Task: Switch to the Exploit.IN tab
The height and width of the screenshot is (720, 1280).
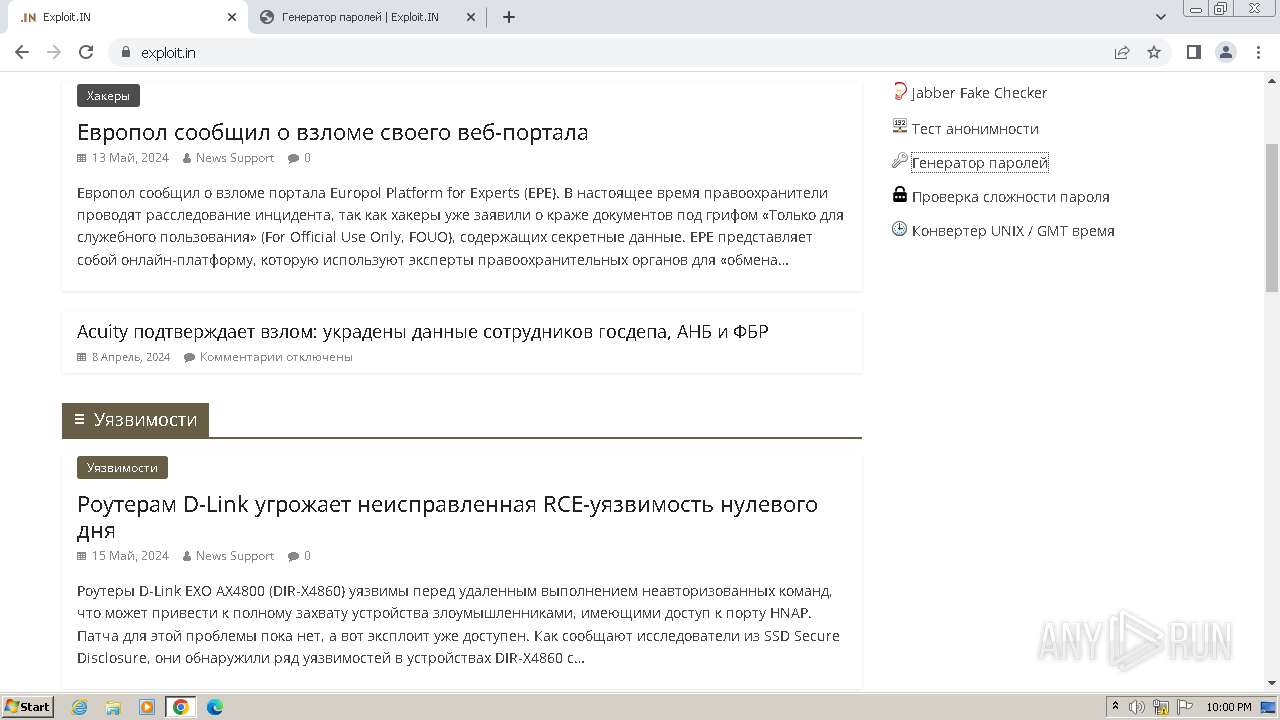Action: [x=125, y=17]
